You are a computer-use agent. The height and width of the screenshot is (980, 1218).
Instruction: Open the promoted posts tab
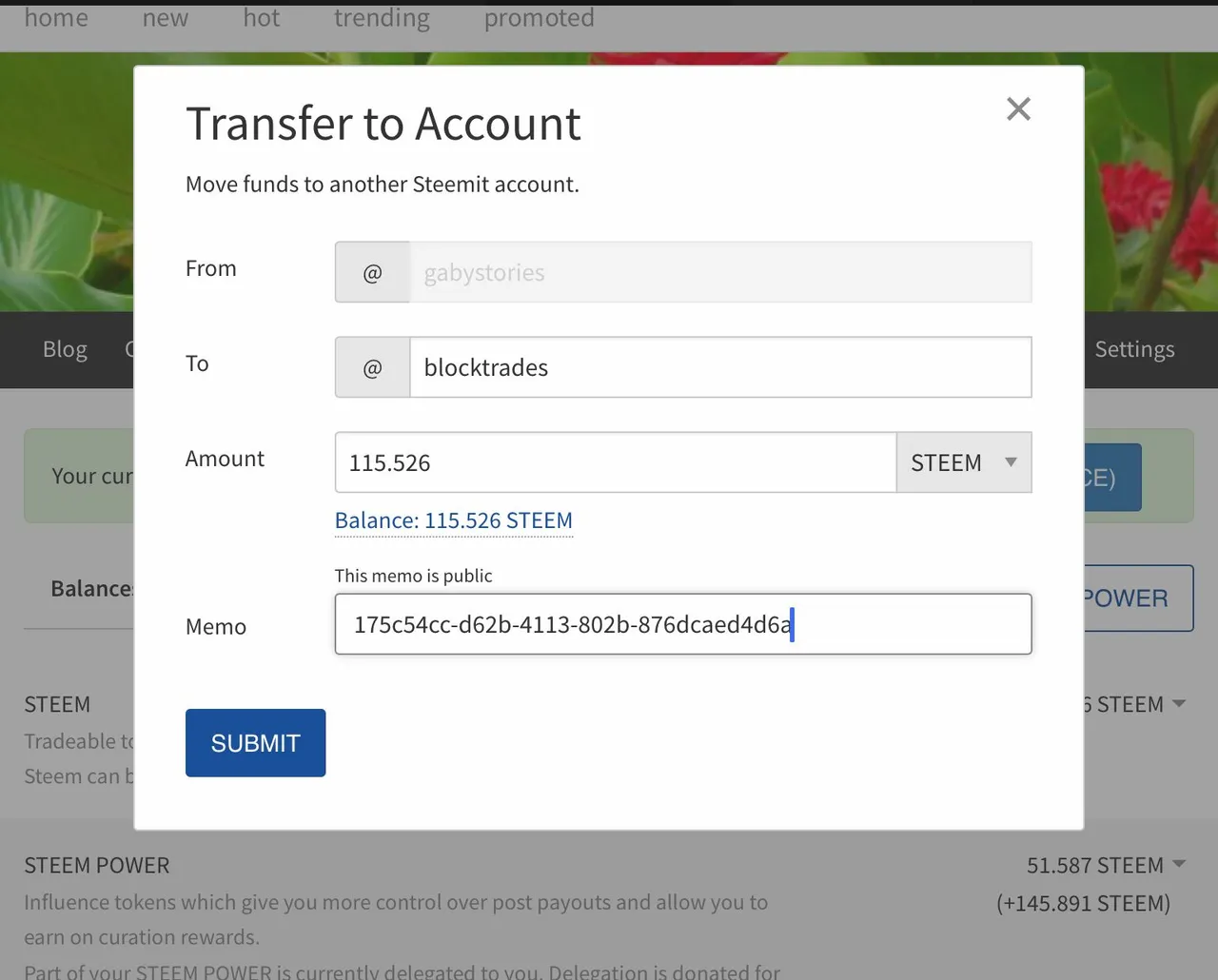click(539, 19)
